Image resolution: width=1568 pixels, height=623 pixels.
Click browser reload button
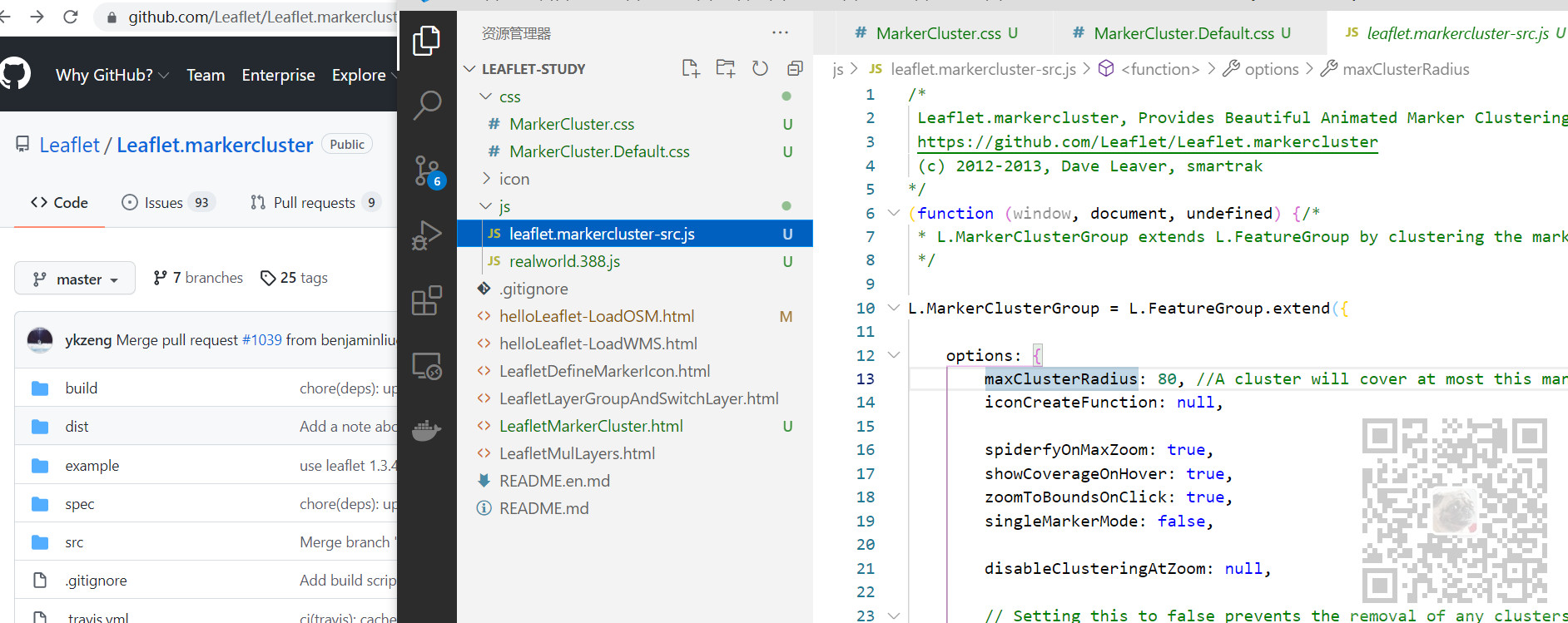(71, 17)
